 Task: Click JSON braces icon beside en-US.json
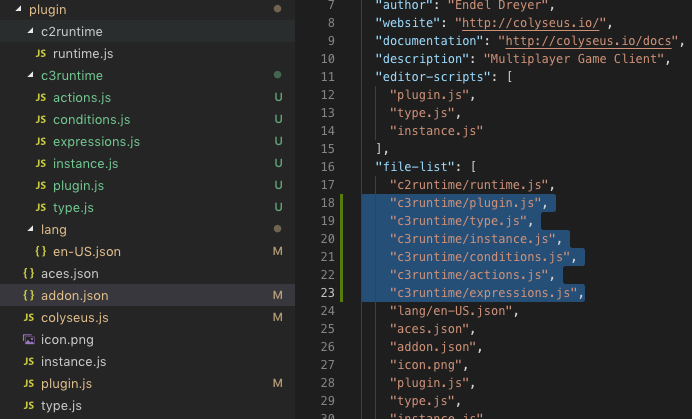click(41, 251)
